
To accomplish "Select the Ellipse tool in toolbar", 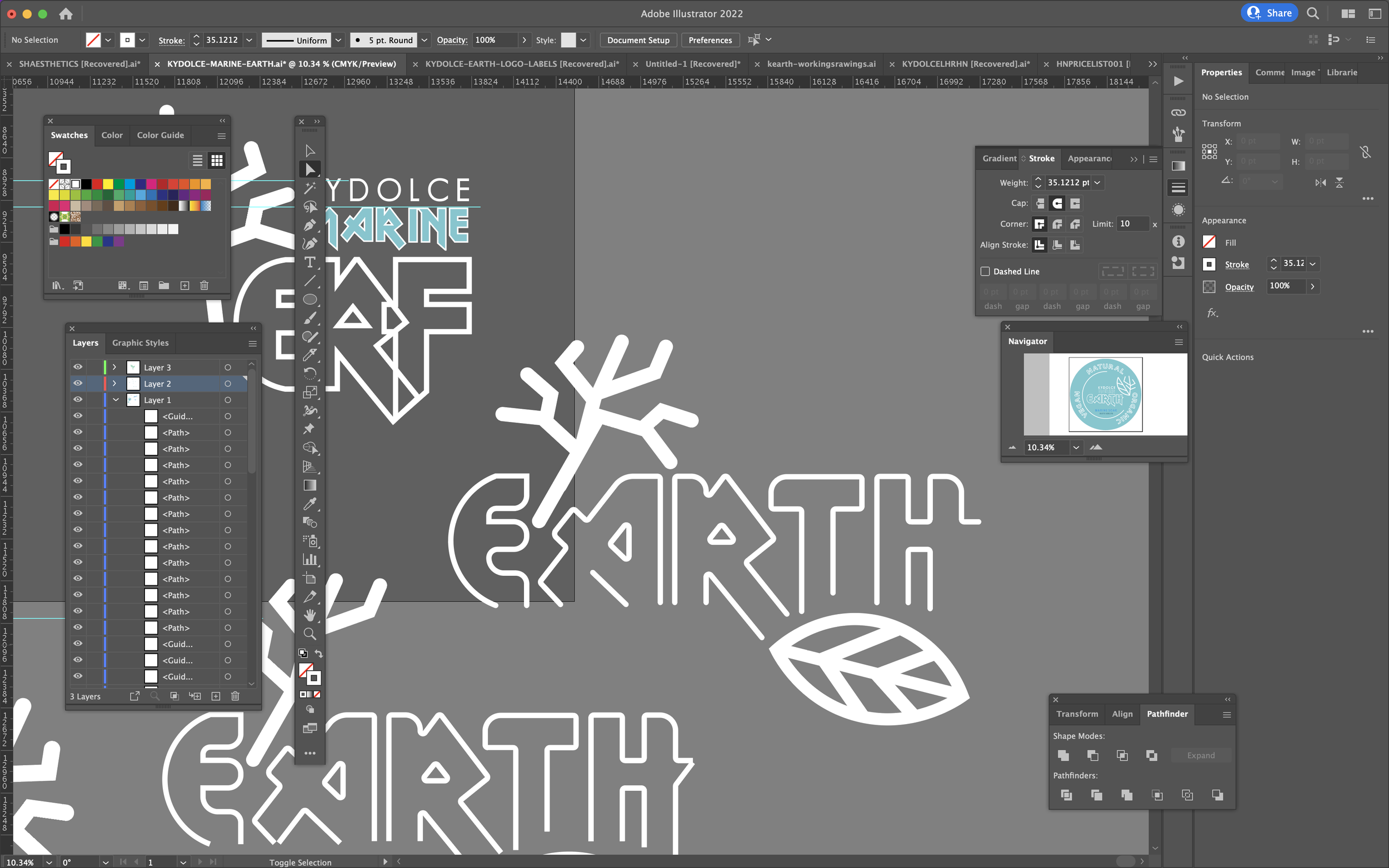I will 310,300.
